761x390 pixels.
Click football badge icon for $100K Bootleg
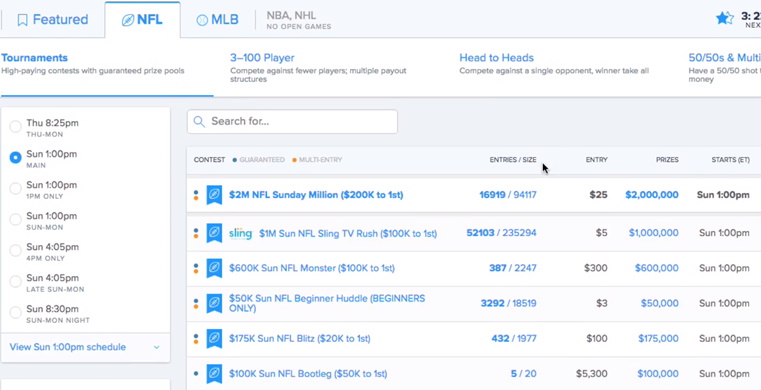pyautogui.click(x=214, y=374)
